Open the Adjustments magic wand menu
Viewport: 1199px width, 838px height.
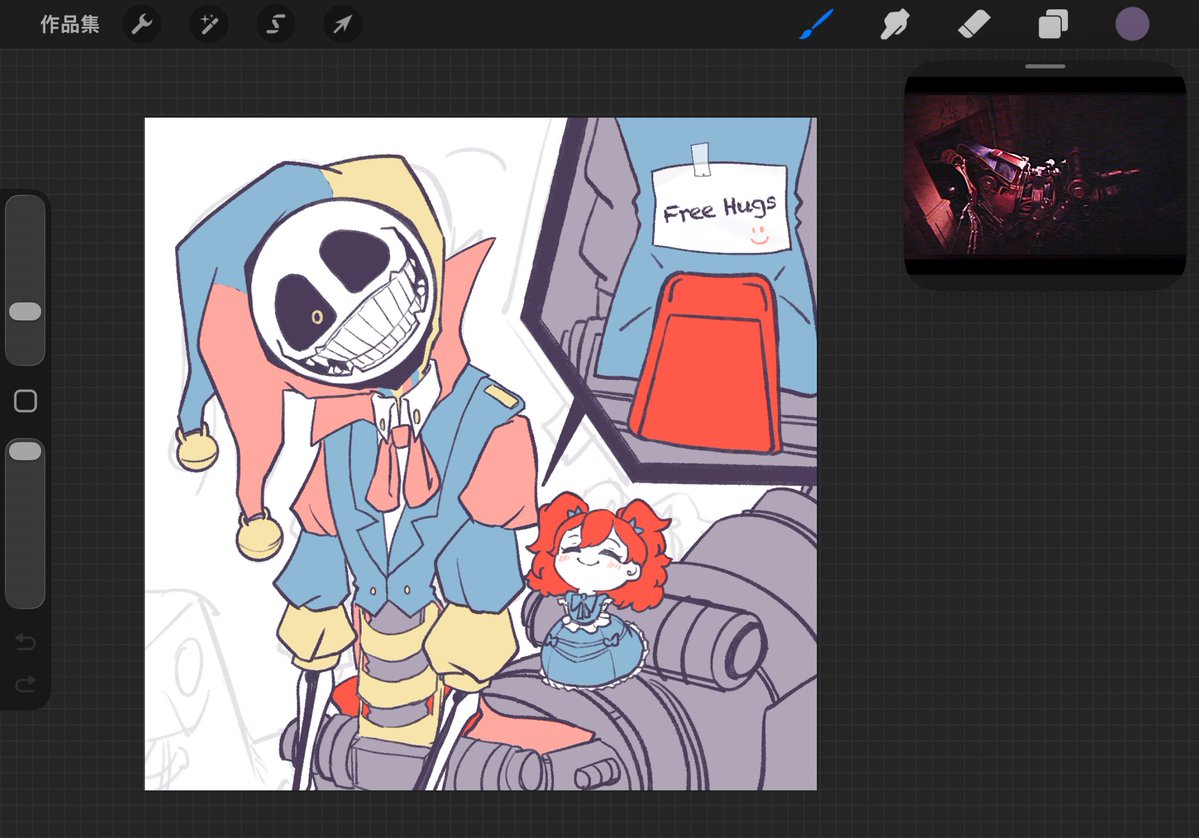pos(209,24)
